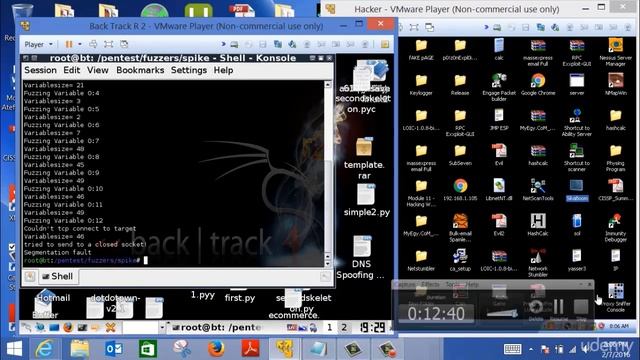The height and width of the screenshot is (360, 640).
Task: Pause the Back Track virtual machine
Action: [69, 44]
